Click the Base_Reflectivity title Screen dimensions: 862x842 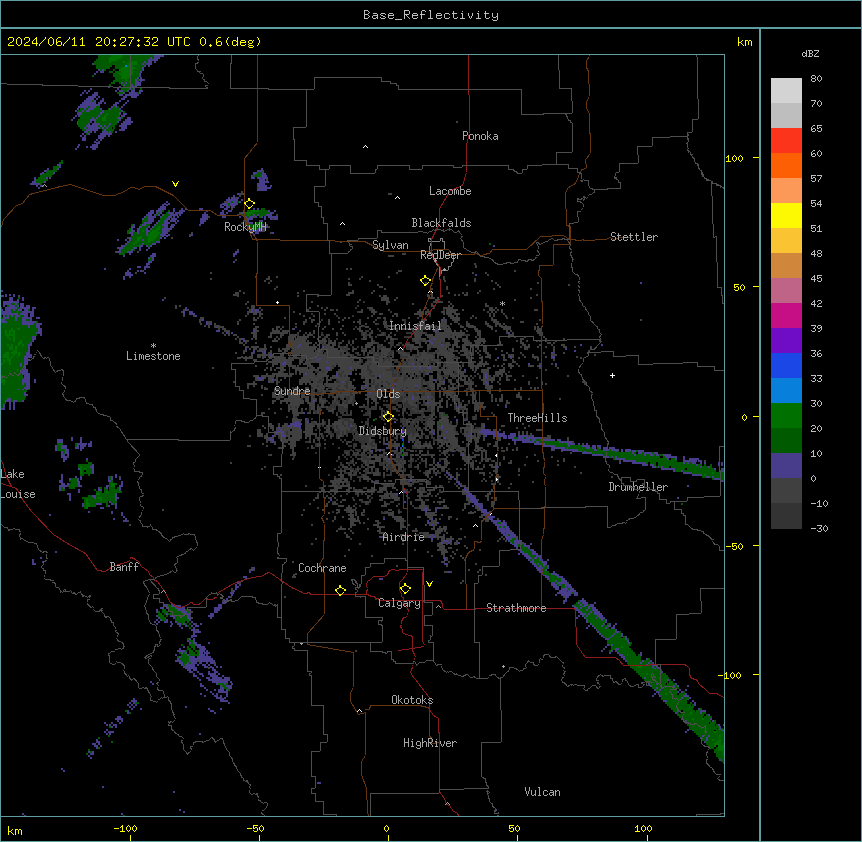431,15
